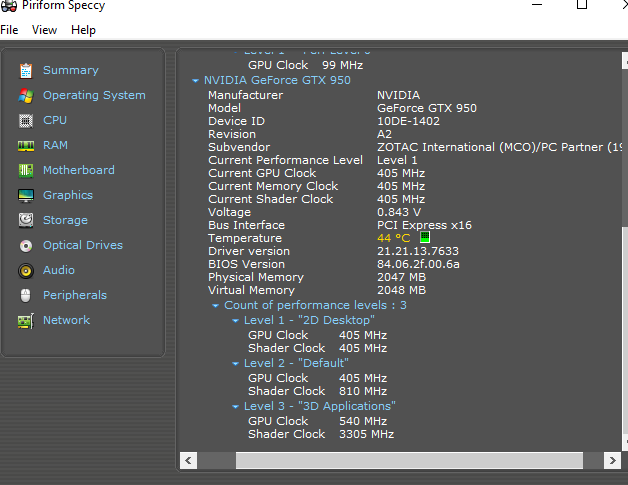Click the Motherboard icon
Image resolution: width=628 pixels, height=485 pixels.
point(26,171)
